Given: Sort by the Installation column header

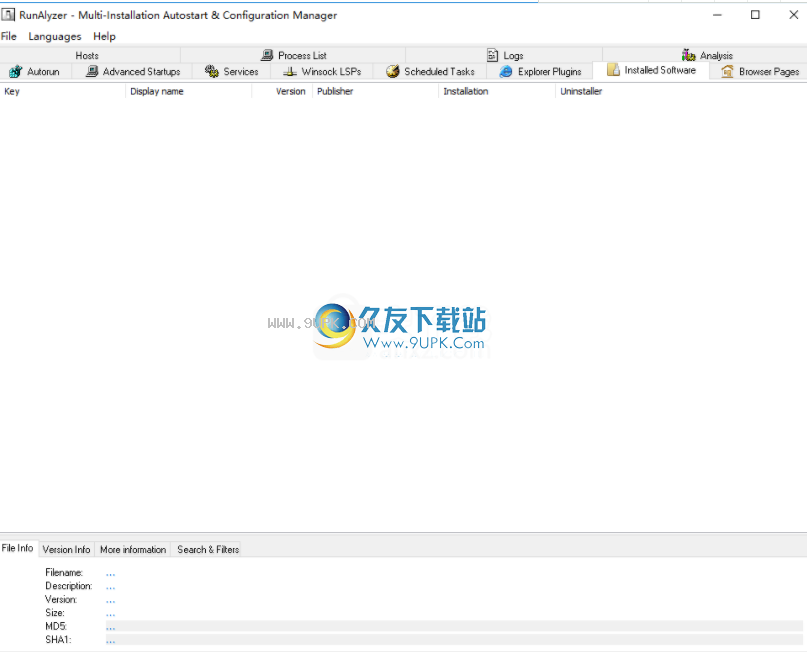Looking at the screenshot, I should [x=497, y=91].
